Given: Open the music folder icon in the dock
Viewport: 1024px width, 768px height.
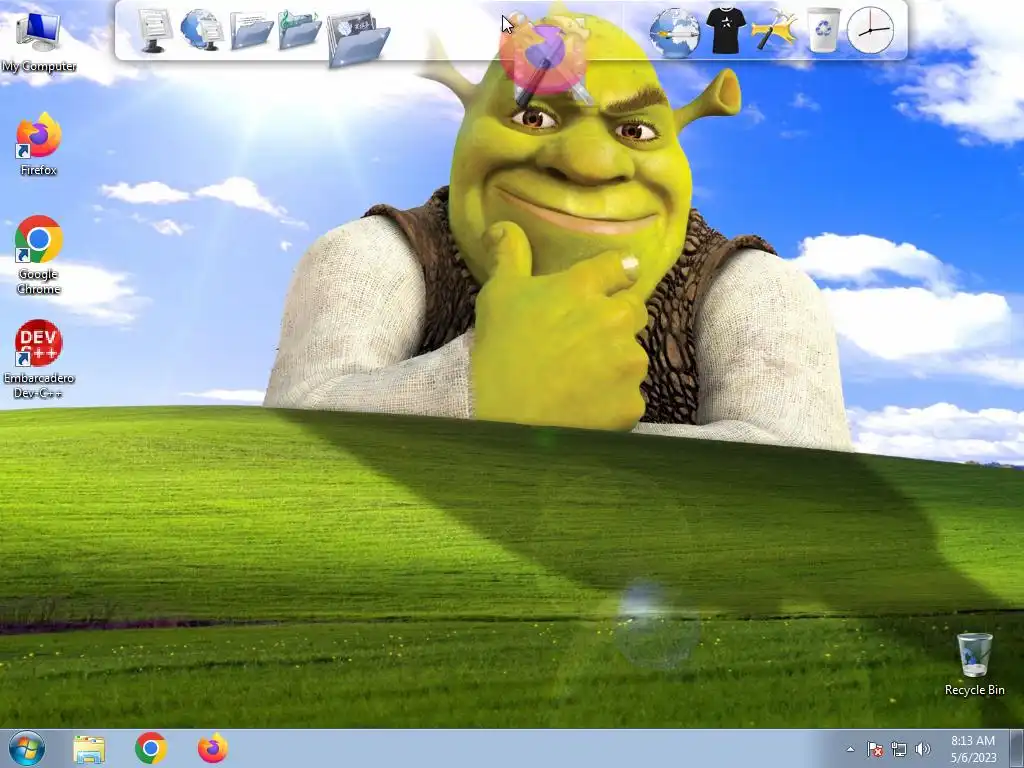Looking at the screenshot, I should coord(300,31).
